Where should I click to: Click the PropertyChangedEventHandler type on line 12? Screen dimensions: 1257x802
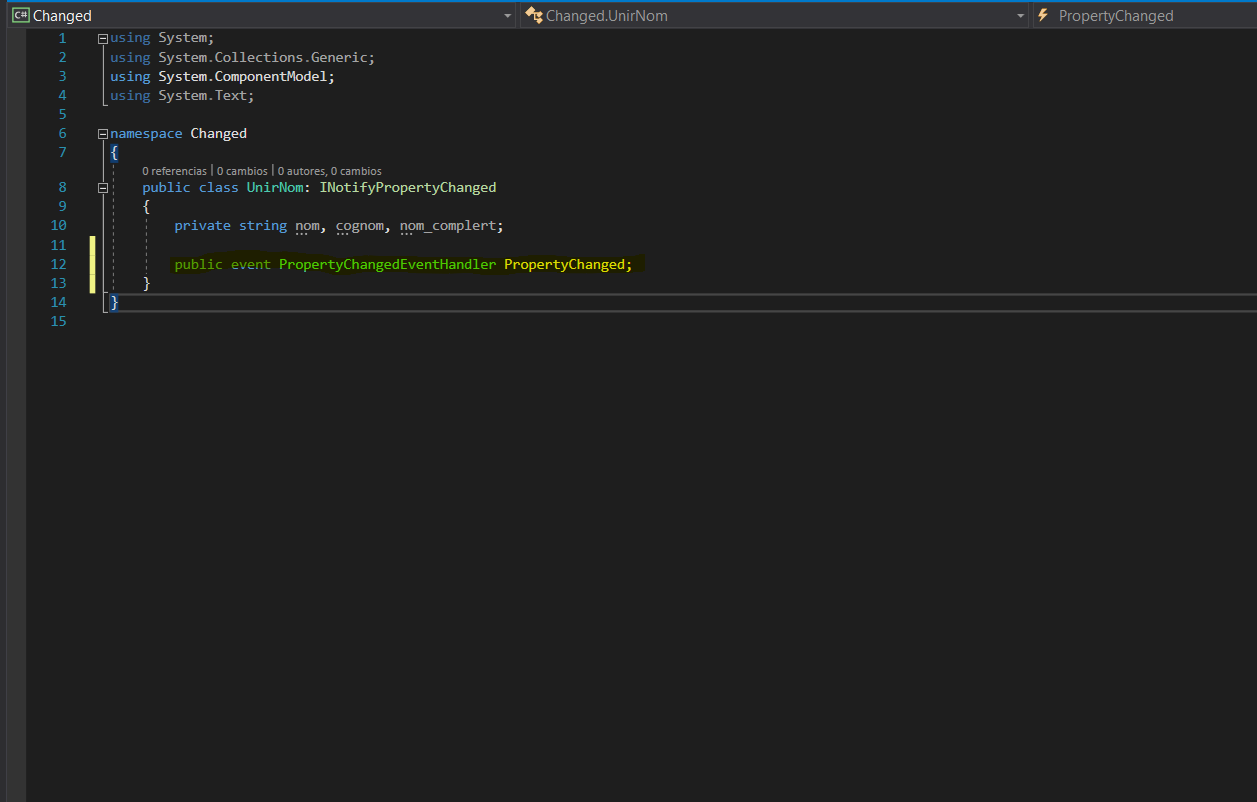click(387, 265)
